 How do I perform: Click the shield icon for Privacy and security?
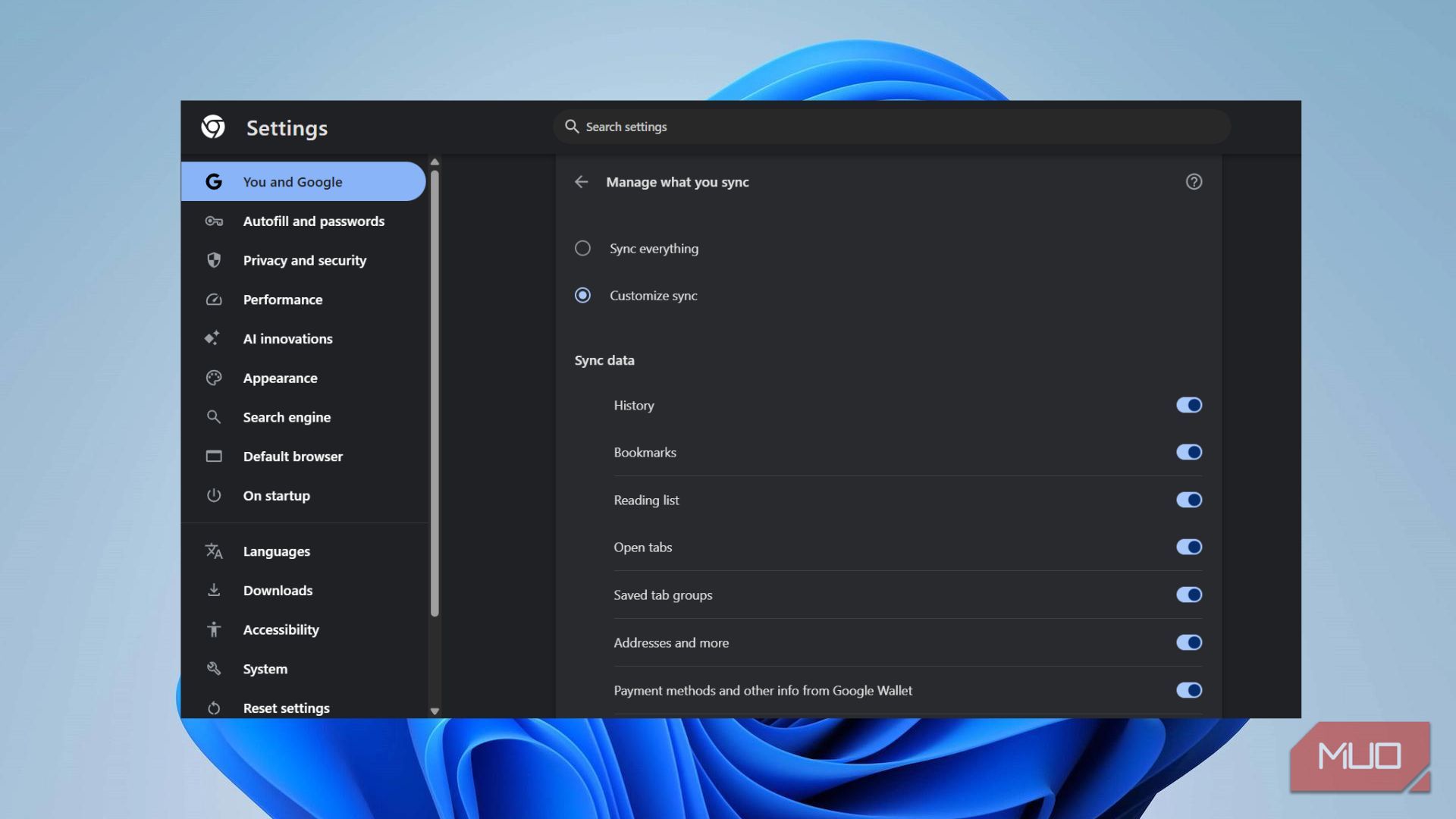(214, 260)
